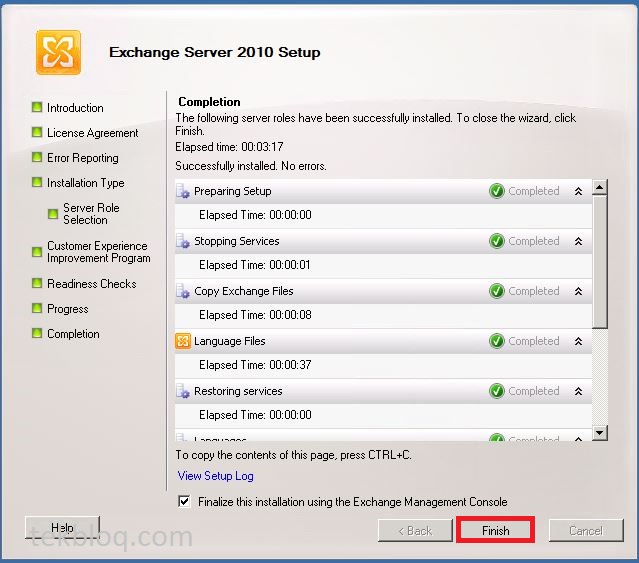Collapse the Language Files section
639x563 pixels.
pyautogui.click(x=578, y=341)
